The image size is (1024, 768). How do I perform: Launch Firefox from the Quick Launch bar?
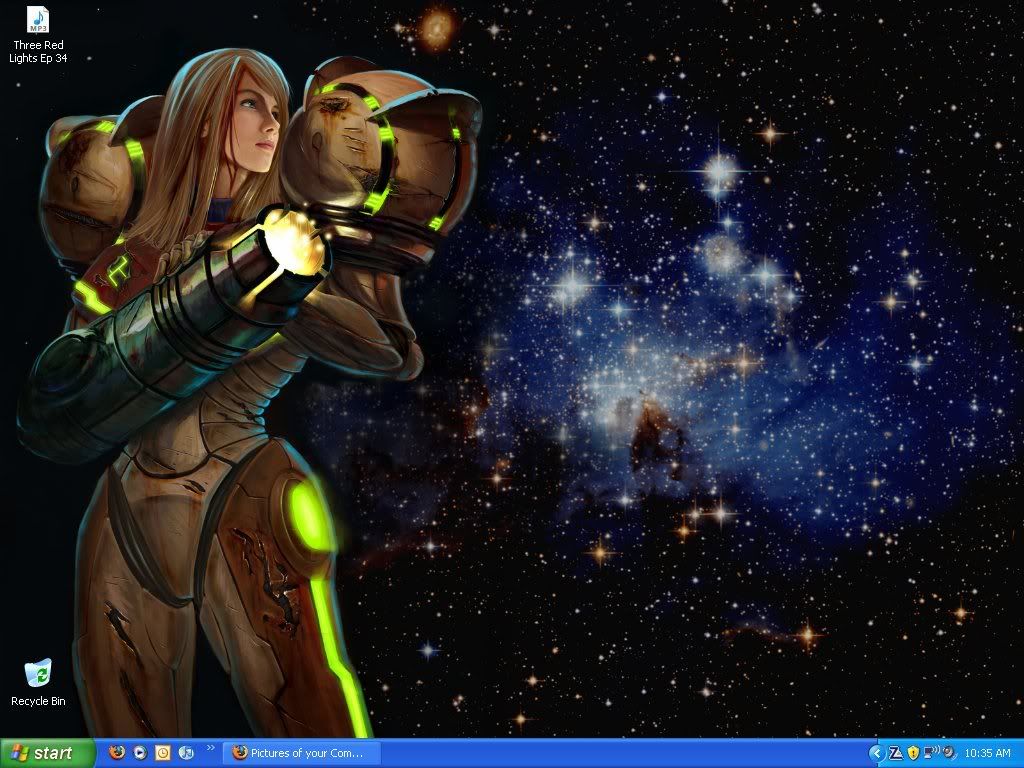pos(117,753)
